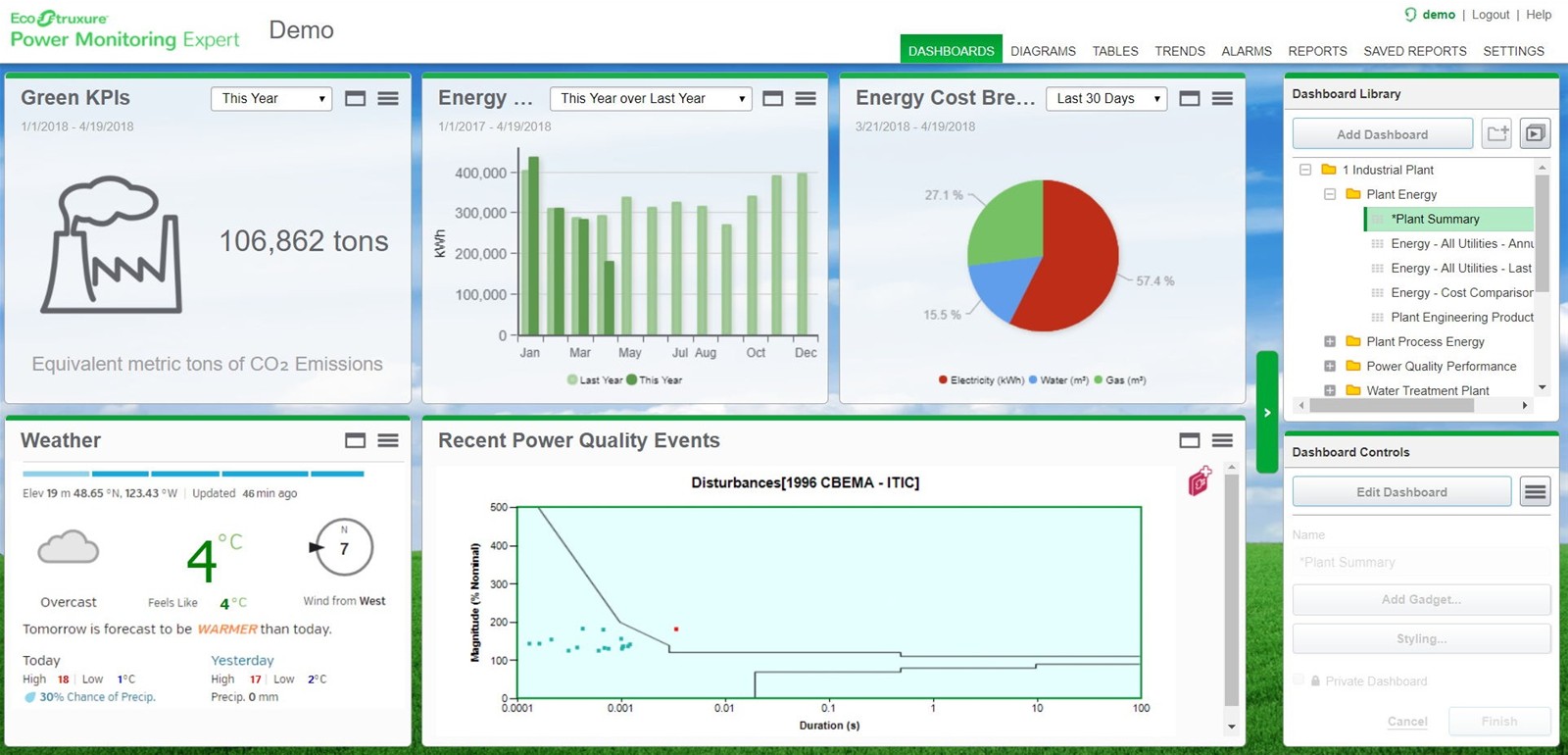Toggle Electricity series in pie legend
The image size is (1568, 755).
point(980,380)
